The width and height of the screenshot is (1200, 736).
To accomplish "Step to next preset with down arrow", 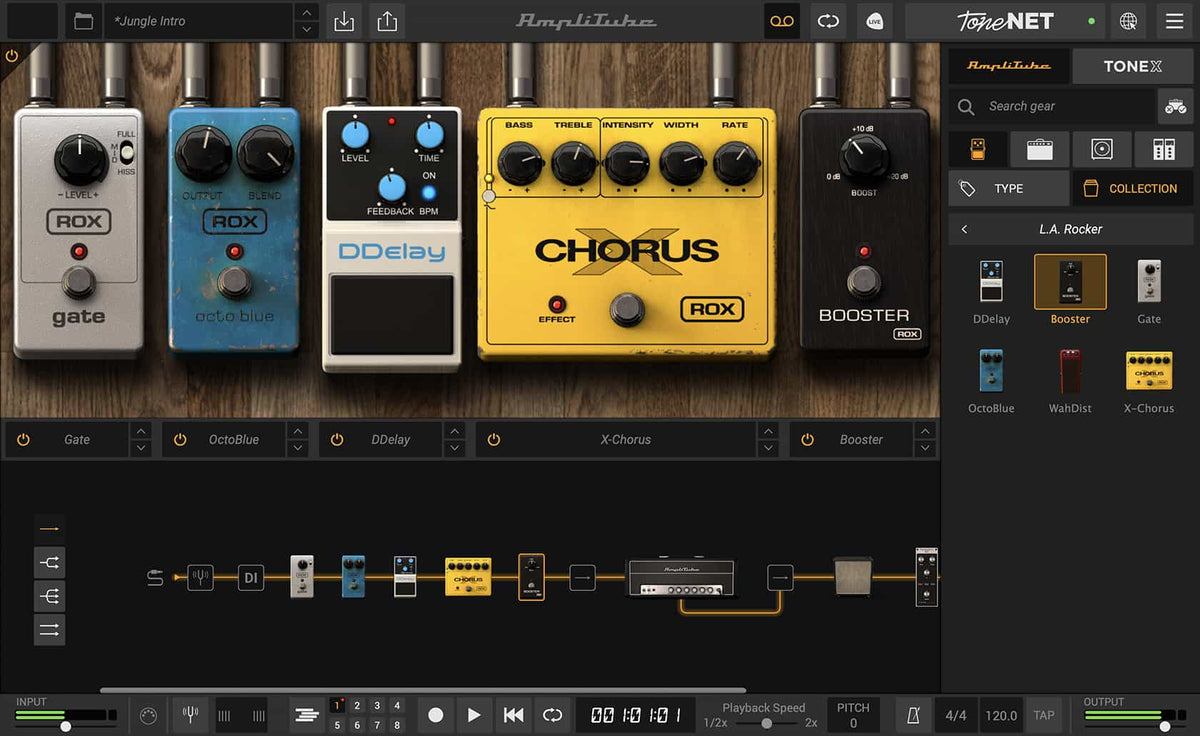I will point(307,30).
